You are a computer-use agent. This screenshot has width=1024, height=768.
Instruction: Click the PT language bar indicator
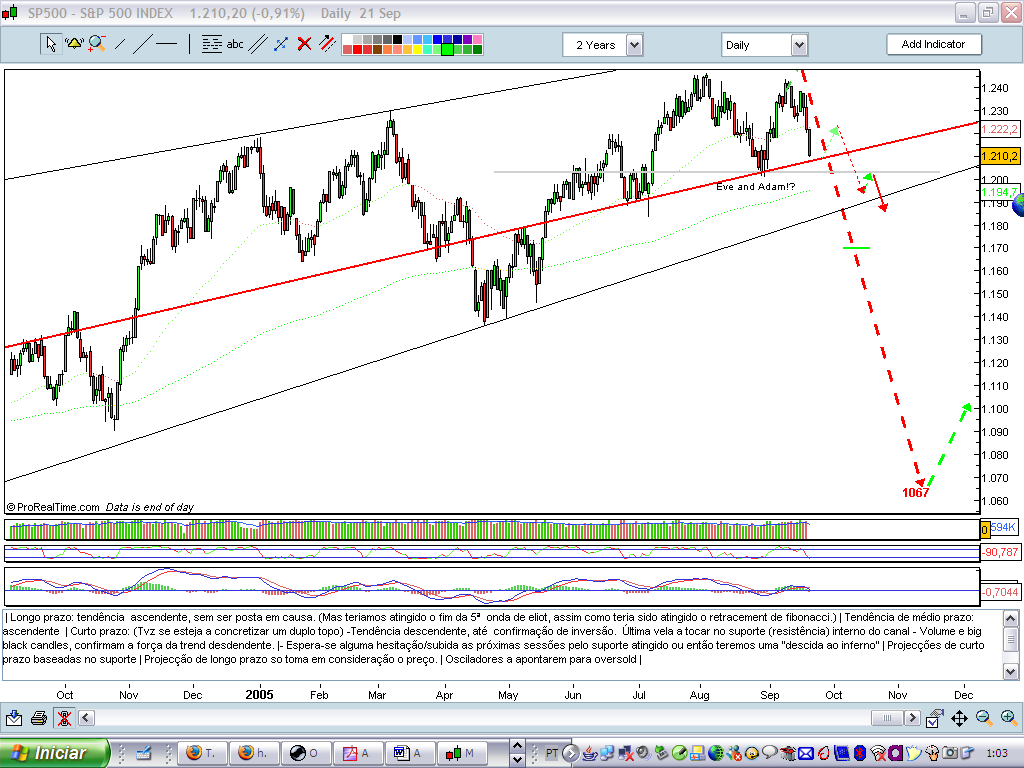(550, 752)
